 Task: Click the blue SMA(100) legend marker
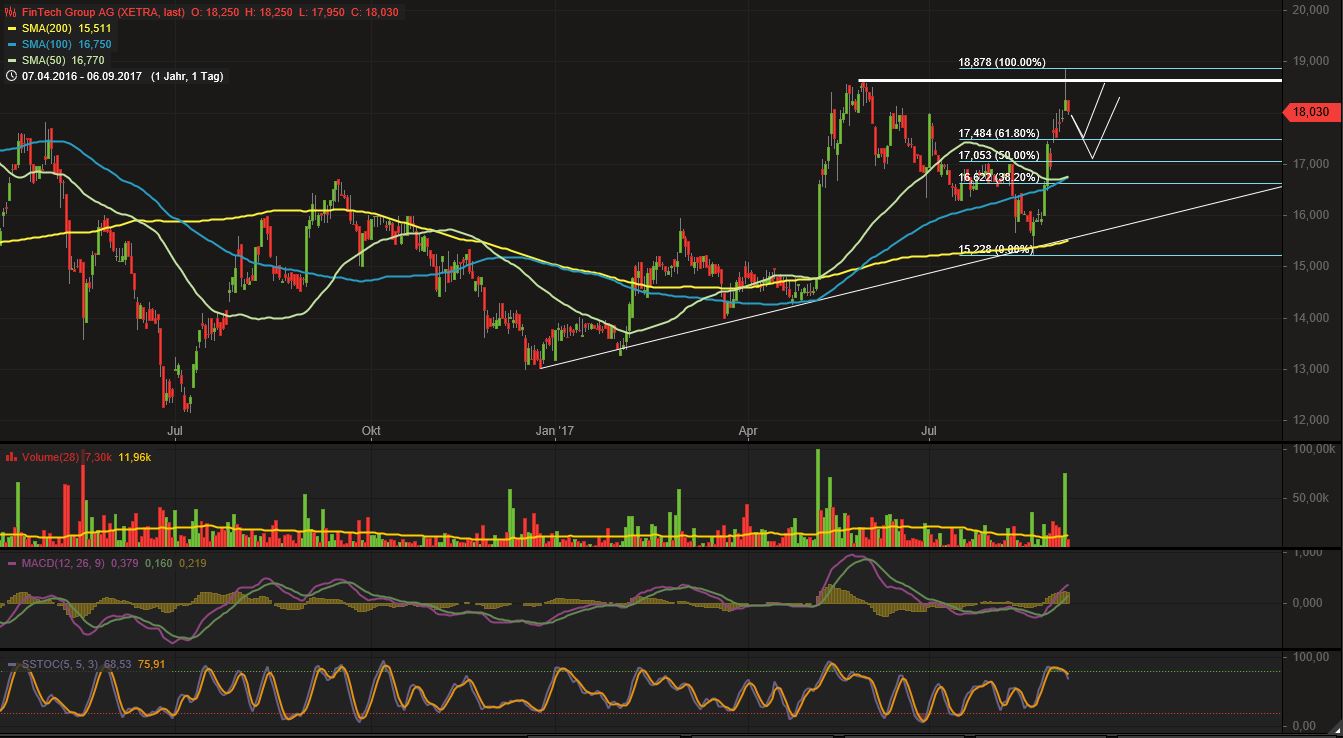point(11,45)
